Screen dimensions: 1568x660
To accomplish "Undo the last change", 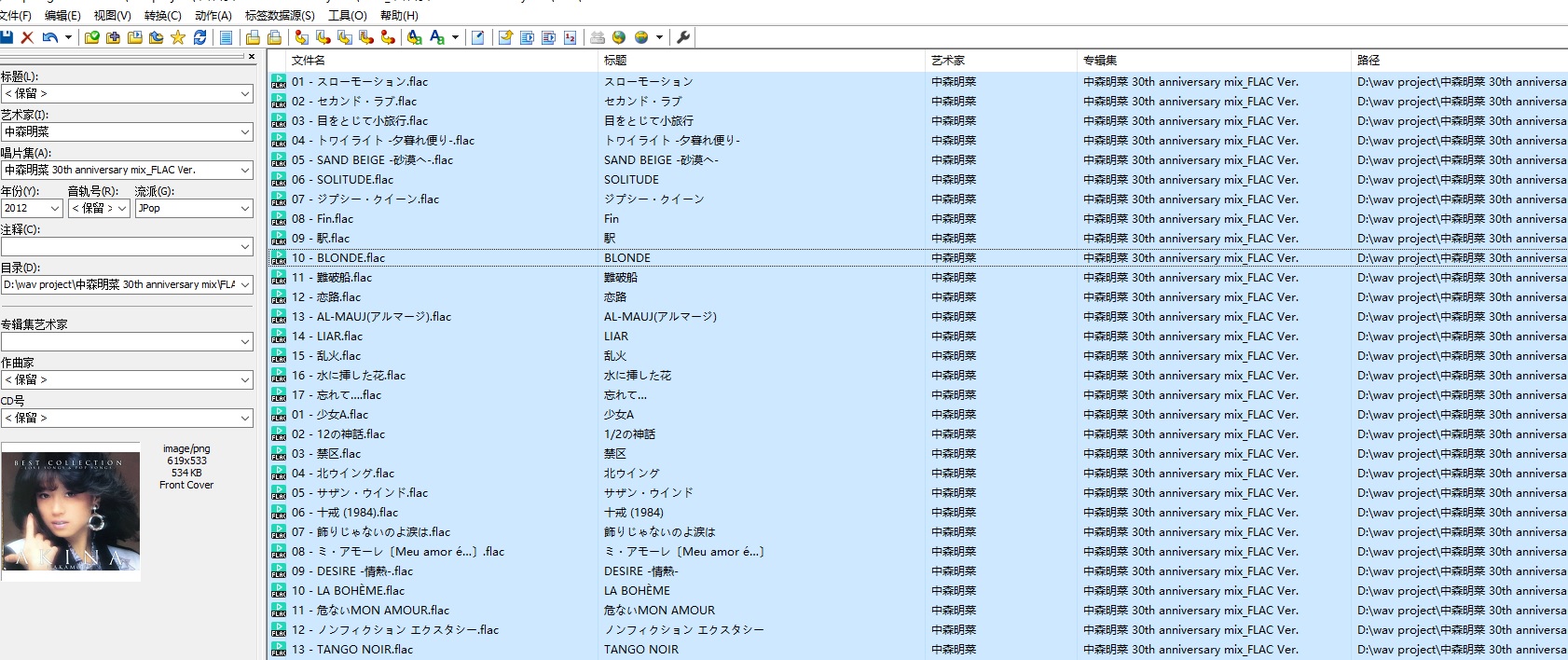I will point(49,37).
